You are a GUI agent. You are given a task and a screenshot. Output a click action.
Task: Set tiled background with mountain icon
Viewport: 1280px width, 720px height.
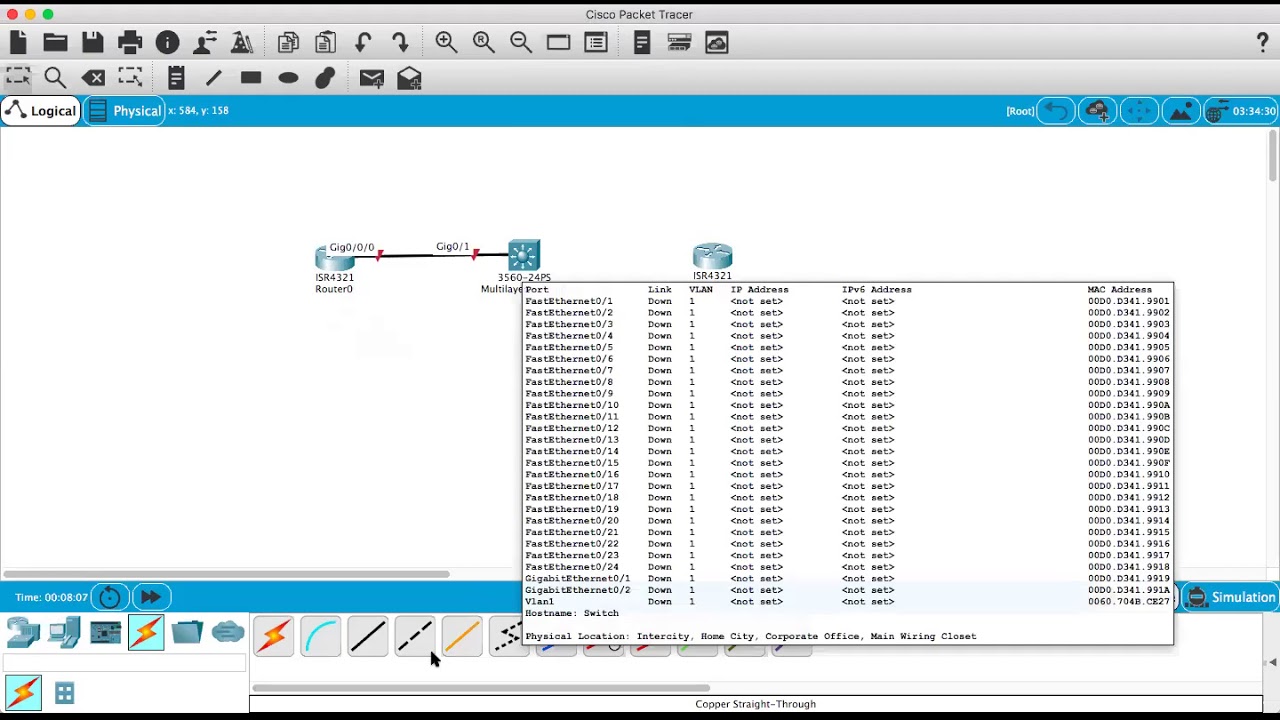coord(1180,111)
